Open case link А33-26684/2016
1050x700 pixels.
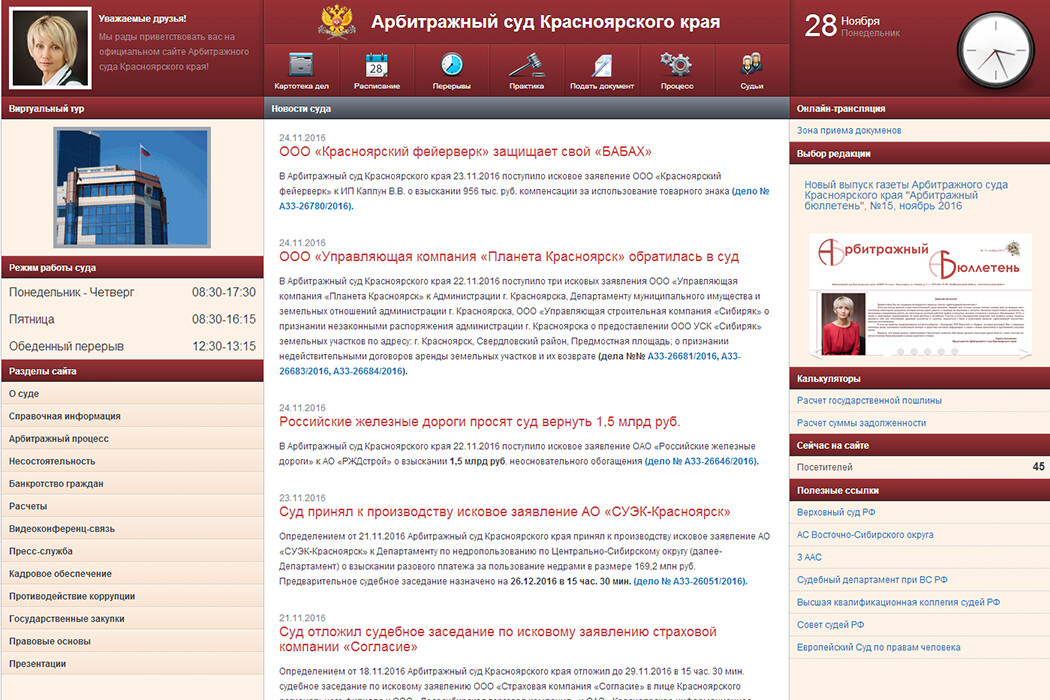[368, 371]
